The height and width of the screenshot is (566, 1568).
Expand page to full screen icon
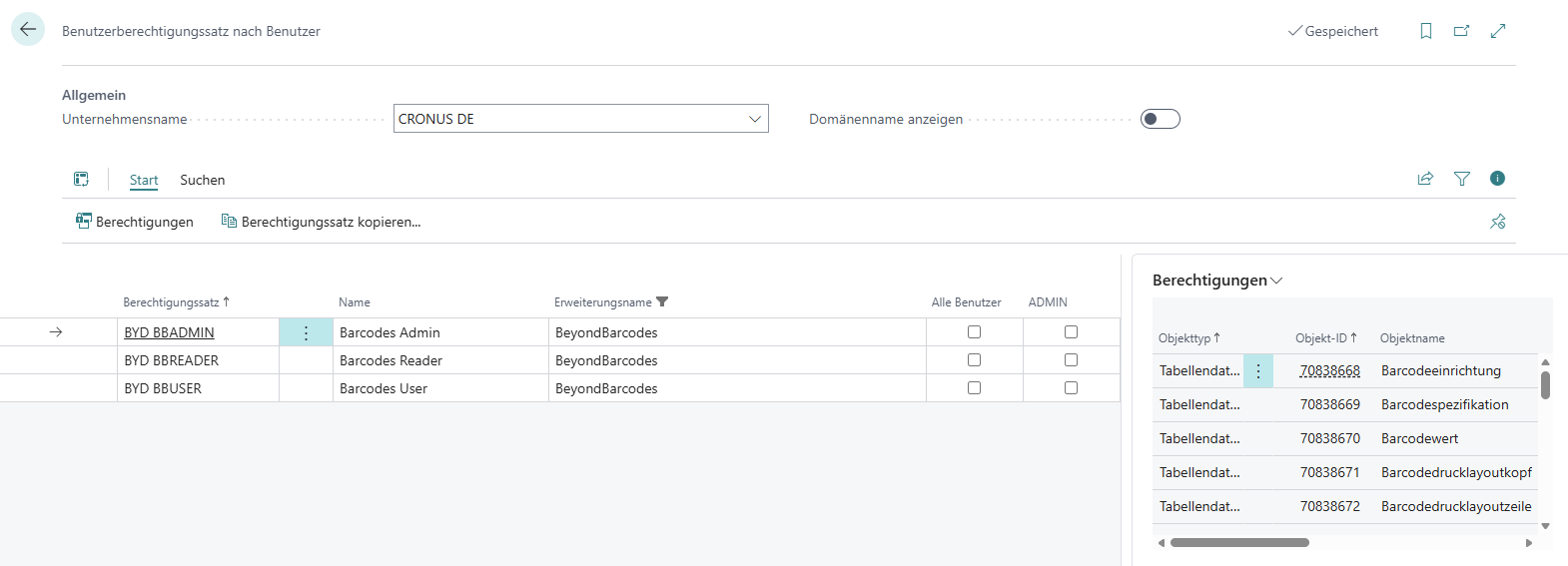(x=1498, y=31)
